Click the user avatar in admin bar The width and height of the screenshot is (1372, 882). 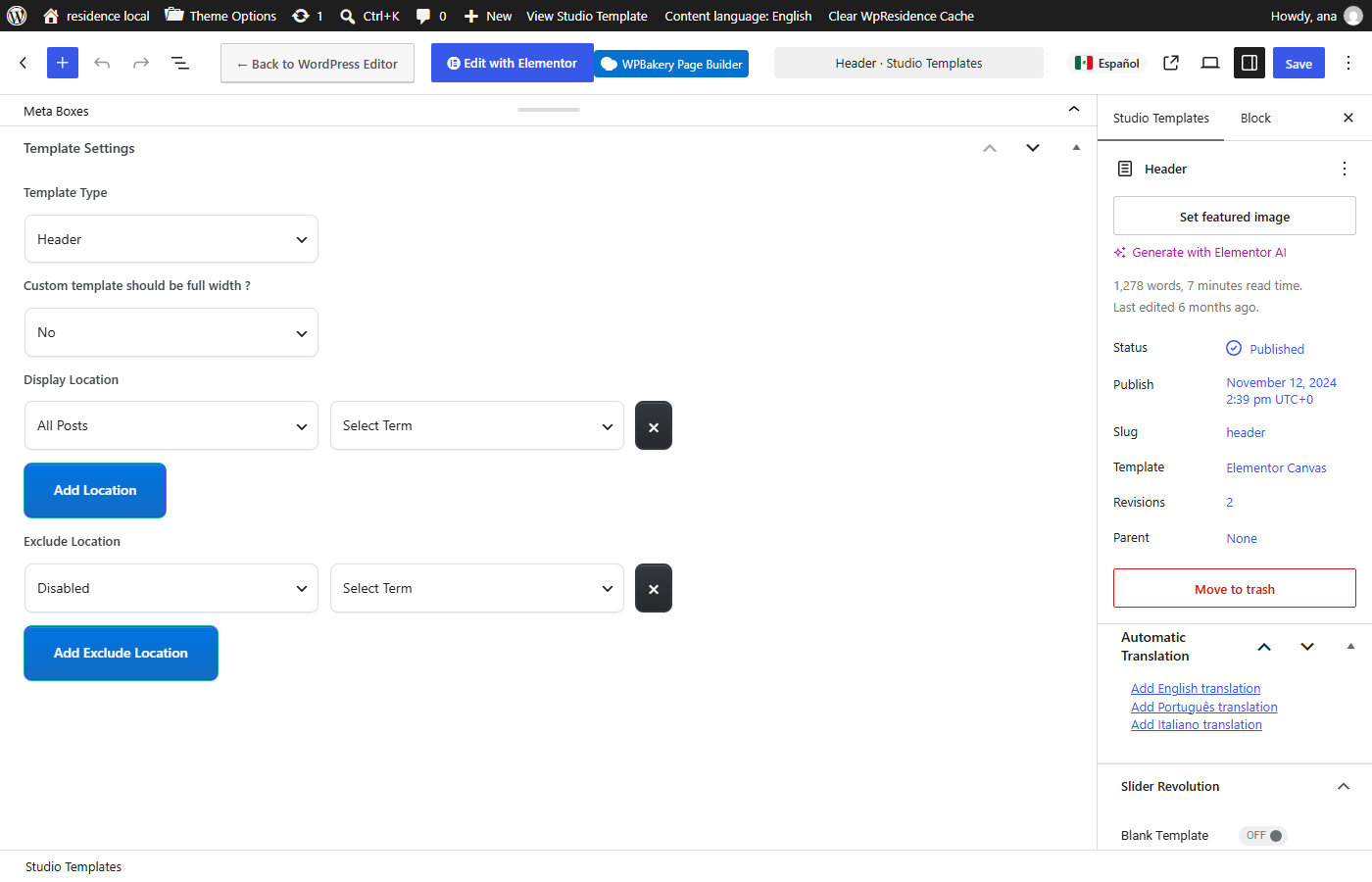point(1353,16)
